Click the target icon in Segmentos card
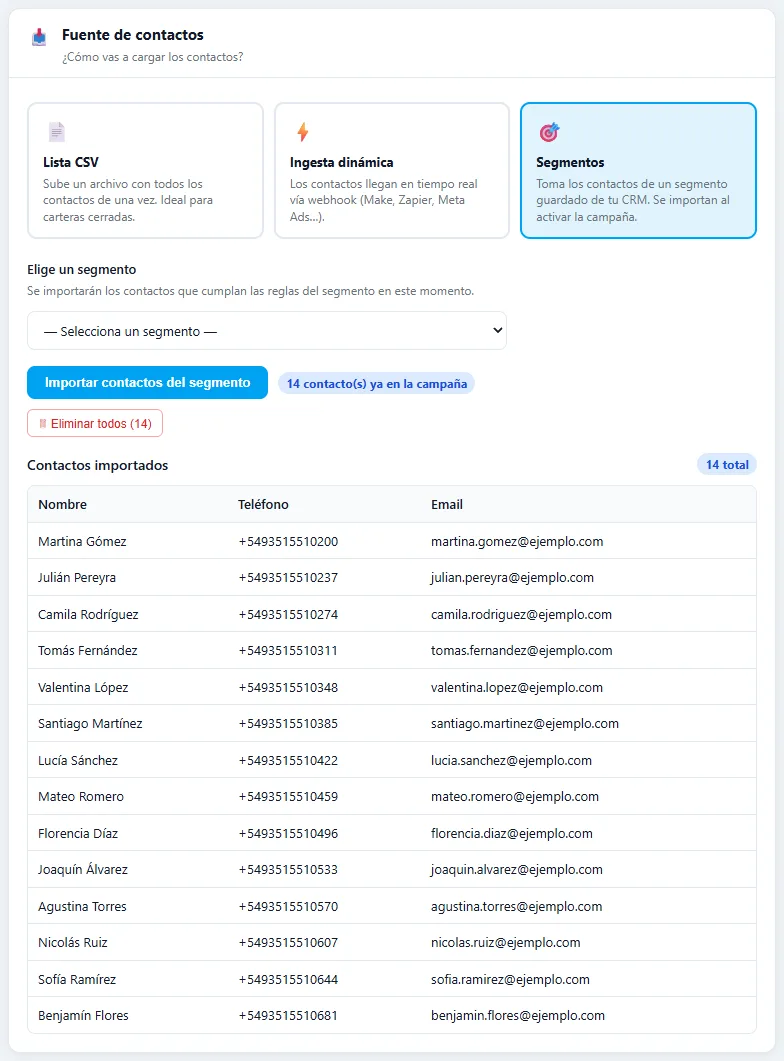 [x=549, y=132]
